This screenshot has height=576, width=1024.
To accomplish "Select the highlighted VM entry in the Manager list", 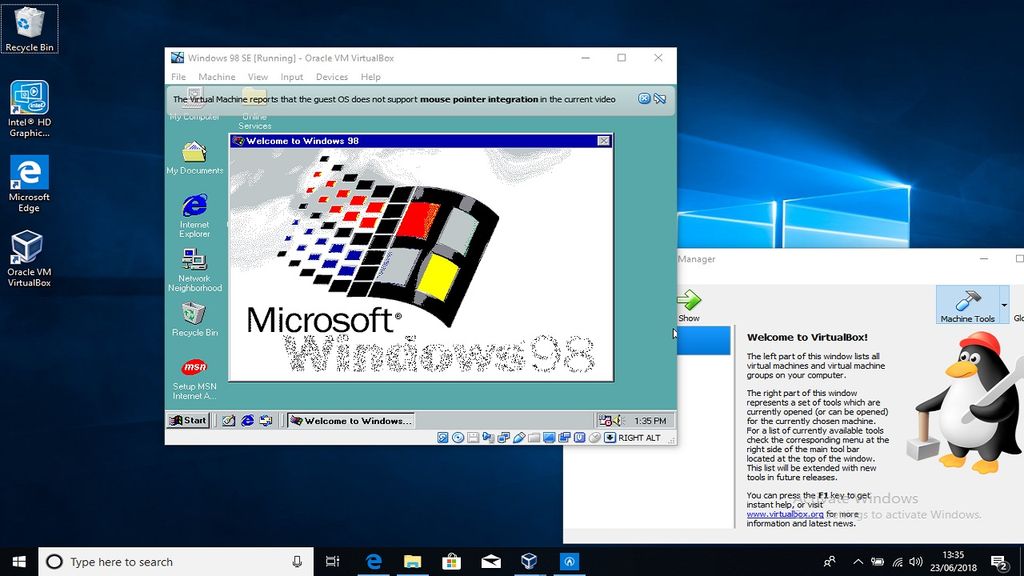I will pyautogui.click(x=703, y=340).
